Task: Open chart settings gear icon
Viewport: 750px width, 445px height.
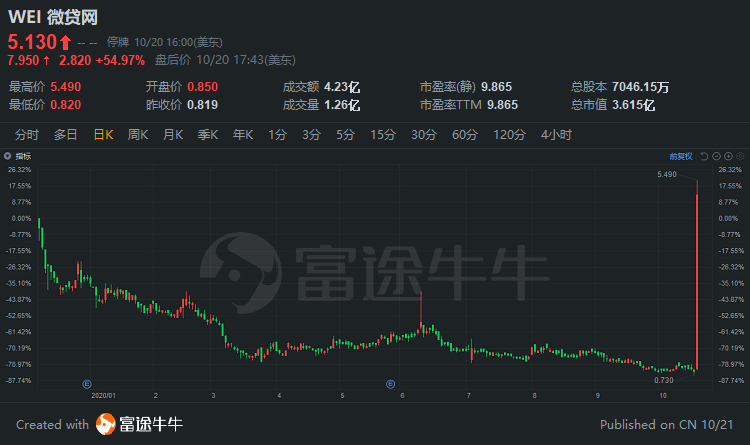Action: click(x=740, y=156)
